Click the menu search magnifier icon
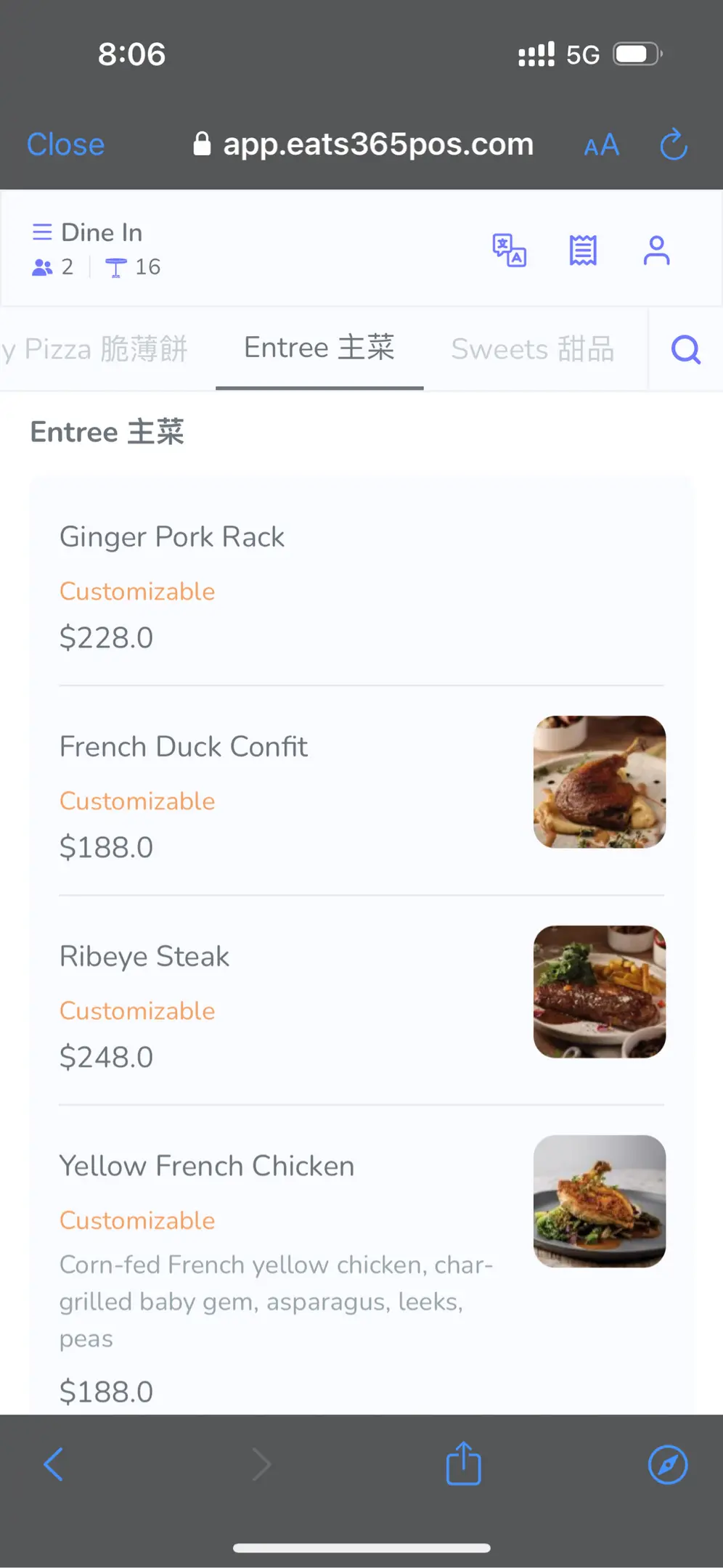The image size is (723, 1568). click(x=685, y=349)
